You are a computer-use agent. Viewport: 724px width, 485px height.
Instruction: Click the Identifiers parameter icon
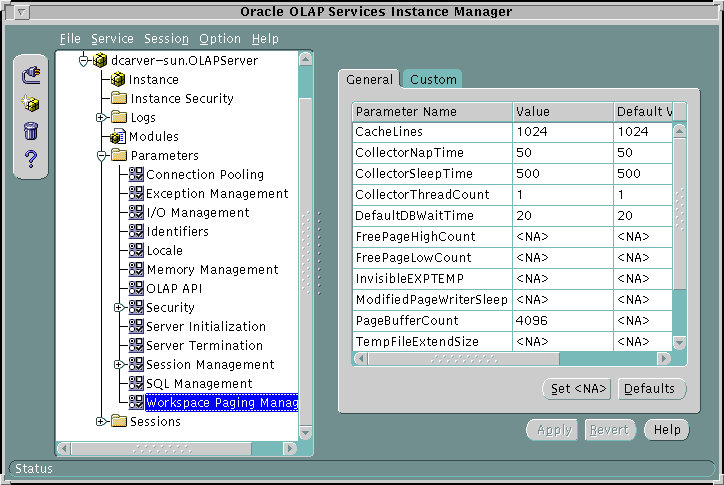(x=136, y=231)
